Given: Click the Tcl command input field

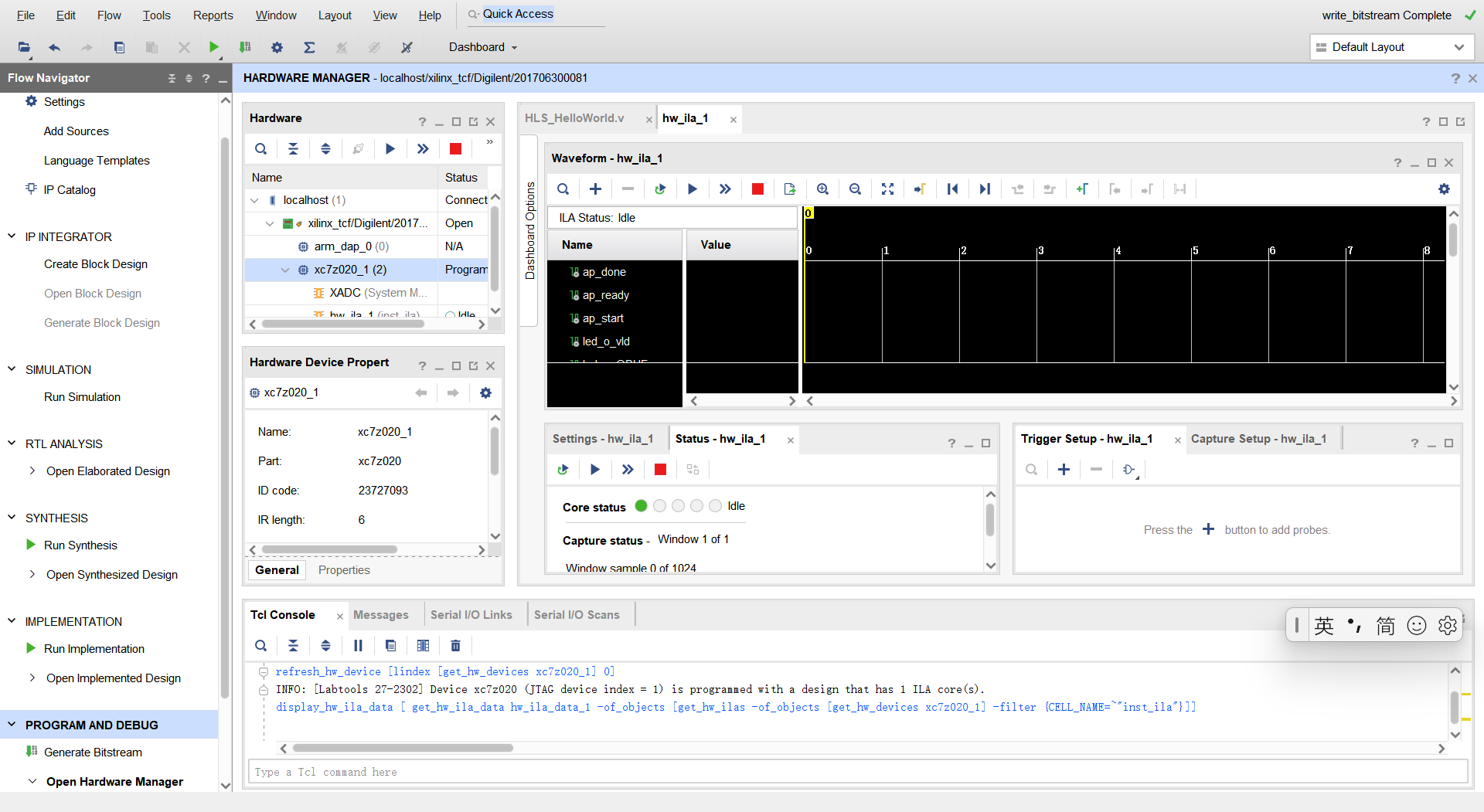Looking at the screenshot, I should coord(858,772).
